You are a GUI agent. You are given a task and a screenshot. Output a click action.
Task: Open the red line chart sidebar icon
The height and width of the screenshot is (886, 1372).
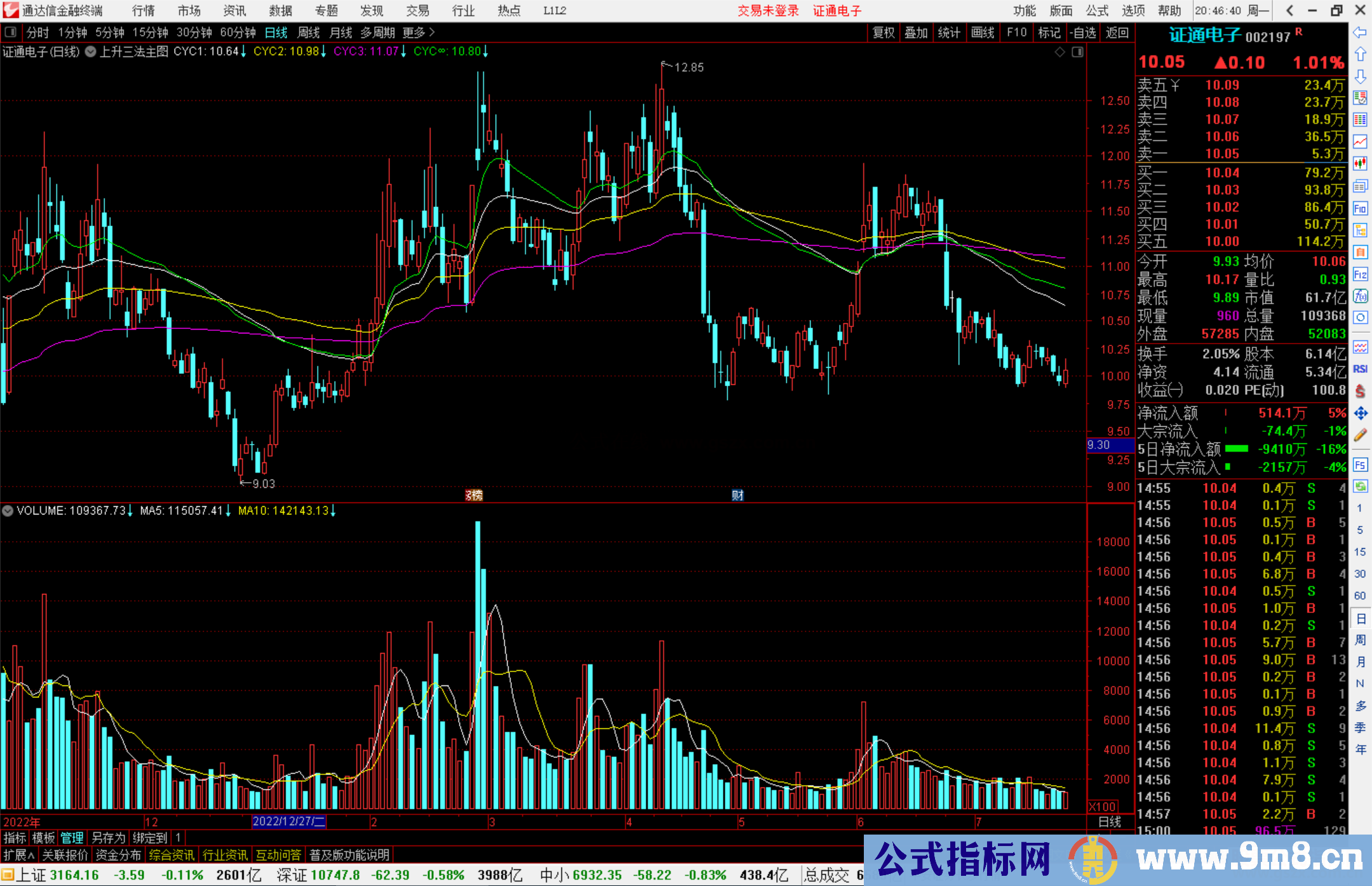click(x=1360, y=142)
